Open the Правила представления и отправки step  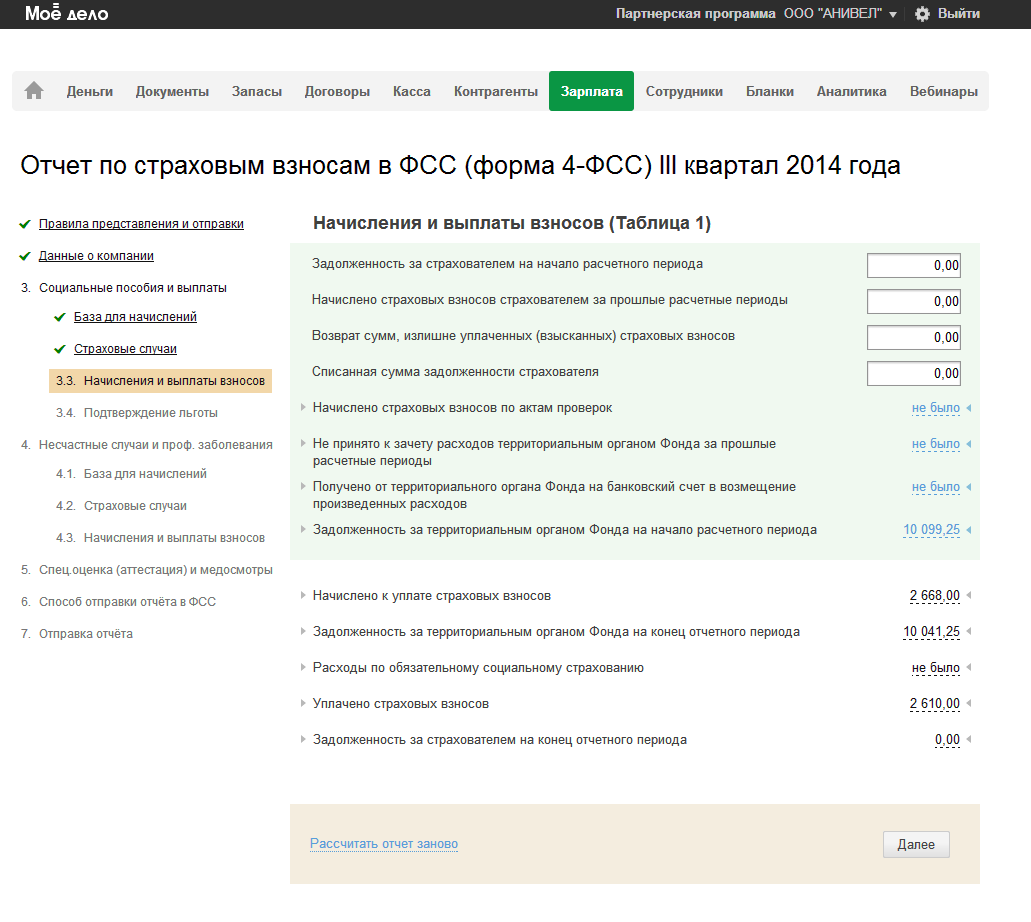click(x=141, y=224)
